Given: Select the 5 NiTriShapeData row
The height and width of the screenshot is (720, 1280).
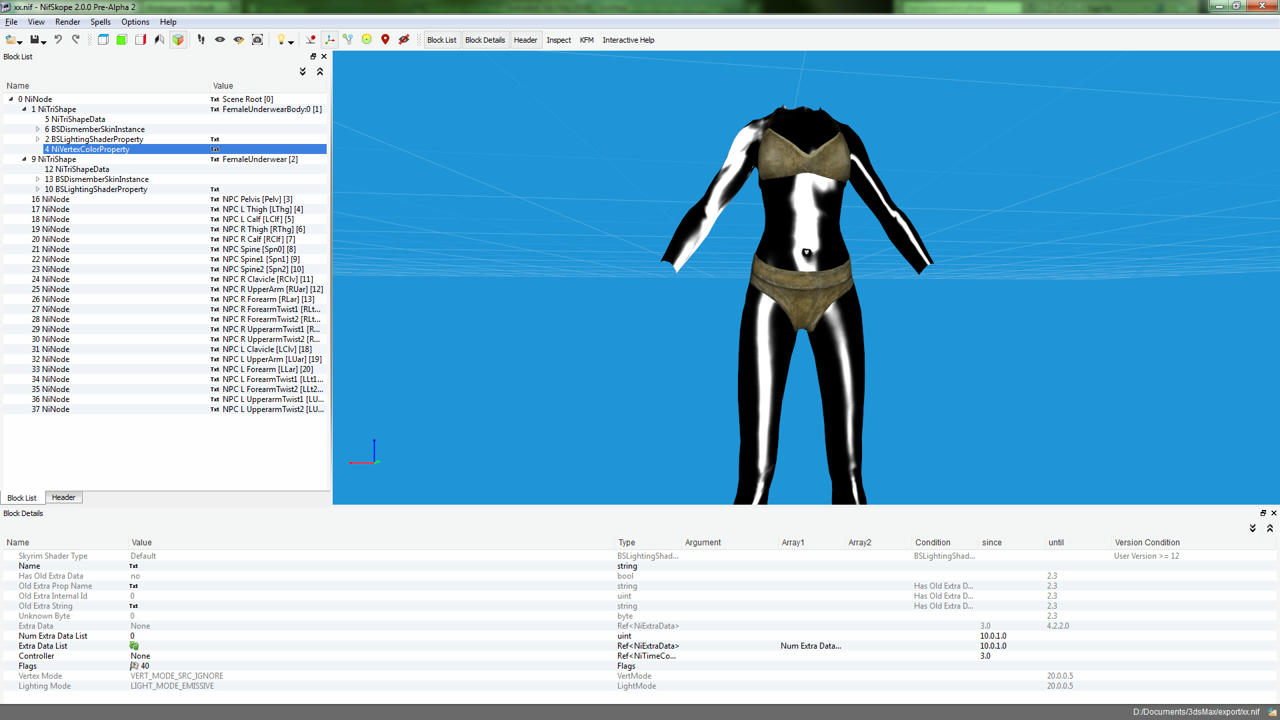Looking at the screenshot, I should click(x=165, y=119).
